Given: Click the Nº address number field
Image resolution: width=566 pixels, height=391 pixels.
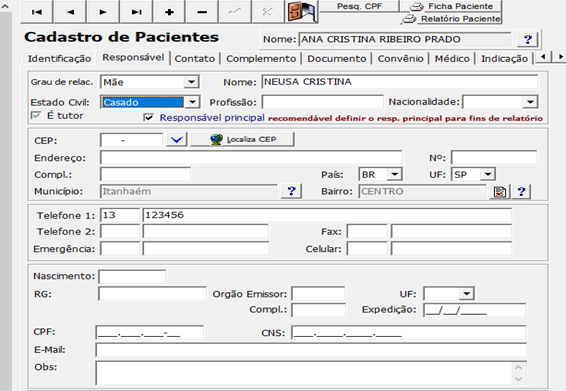Looking at the screenshot, I should 494,158.
